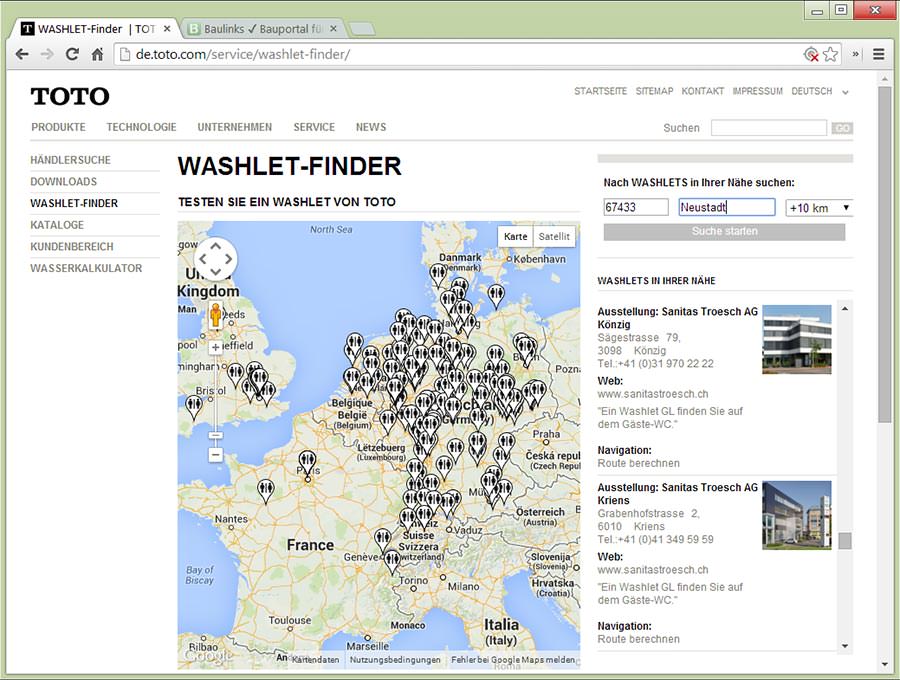Click Route berechnen for Könzig
The height and width of the screenshot is (680, 900).
(638, 464)
